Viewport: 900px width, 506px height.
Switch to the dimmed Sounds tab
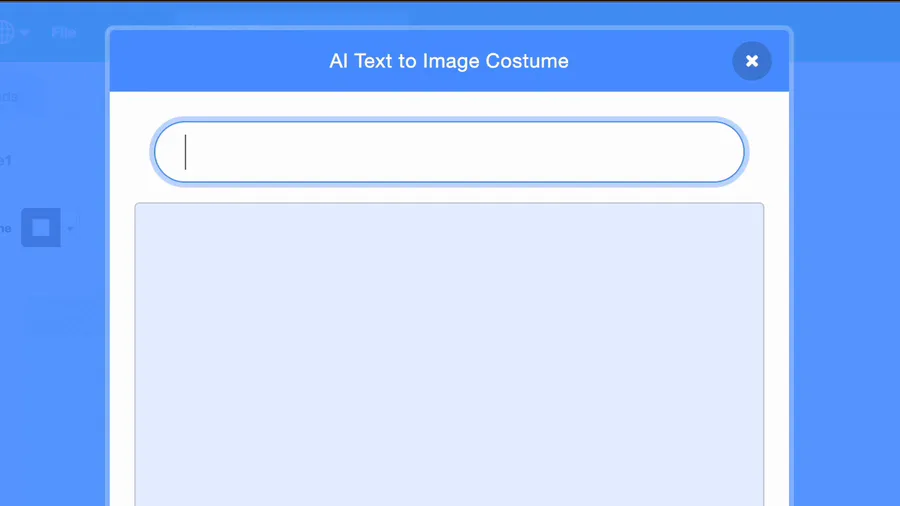tap(9, 97)
